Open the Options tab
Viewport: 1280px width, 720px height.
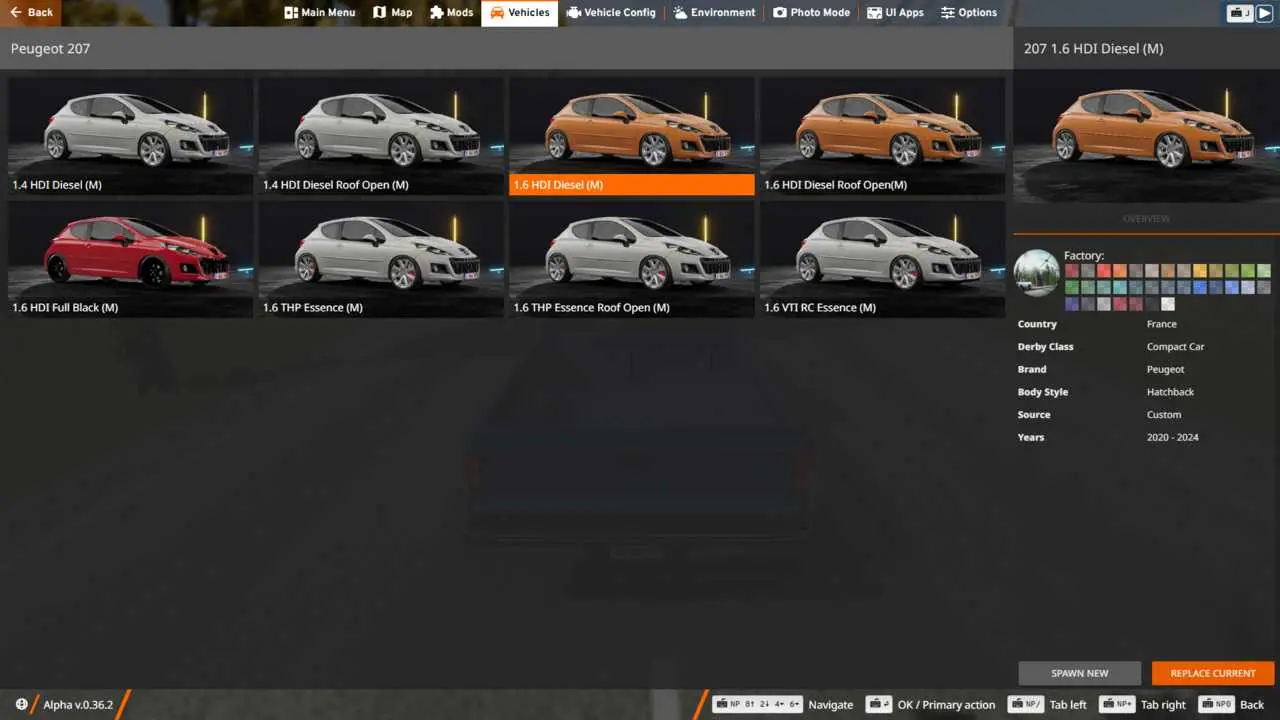(969, 13)
